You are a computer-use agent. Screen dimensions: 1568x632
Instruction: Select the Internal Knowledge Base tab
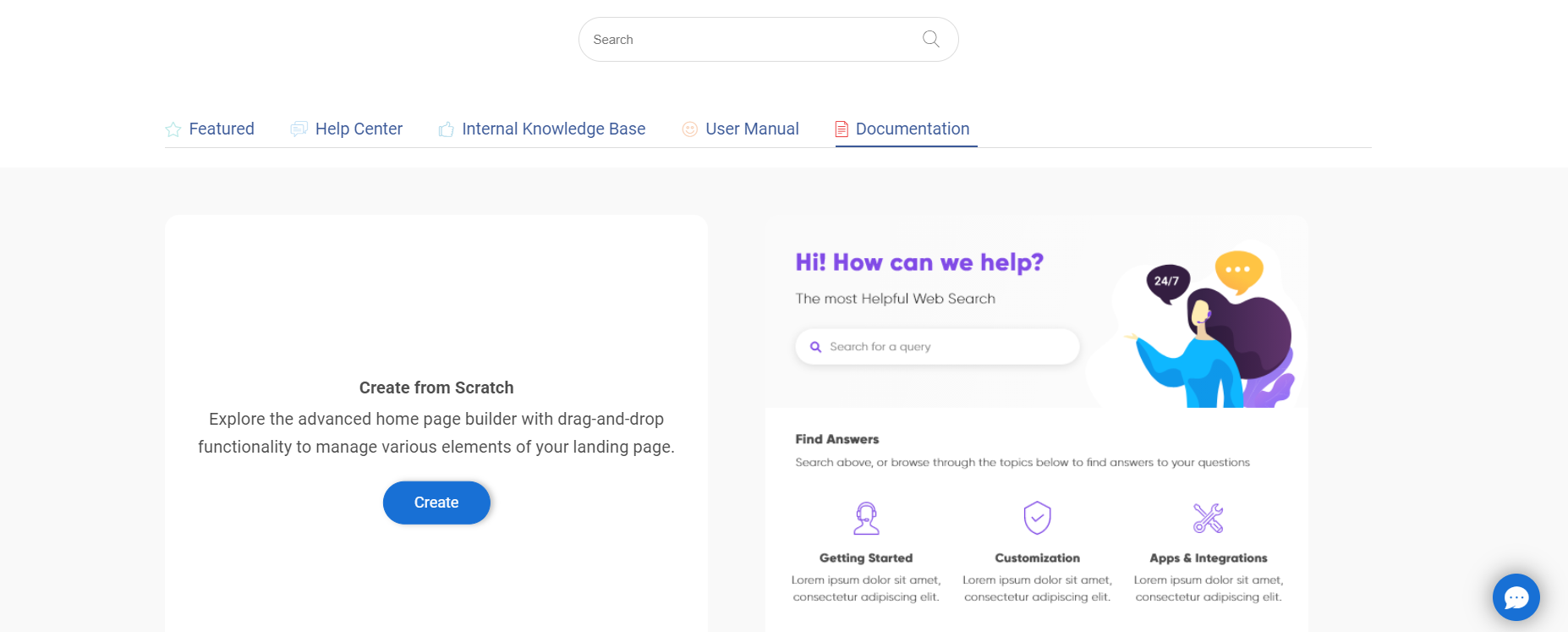click(542, 129)
